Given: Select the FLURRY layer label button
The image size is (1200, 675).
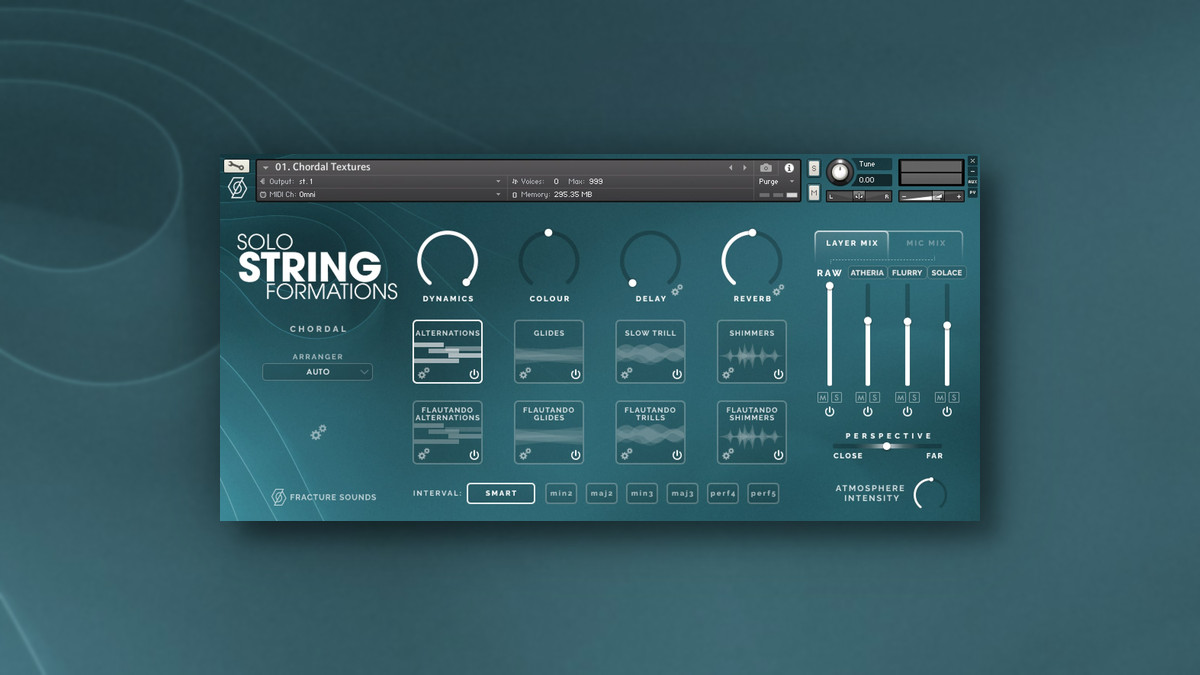Looking at the screenshot, I should (x=907, y=273).
